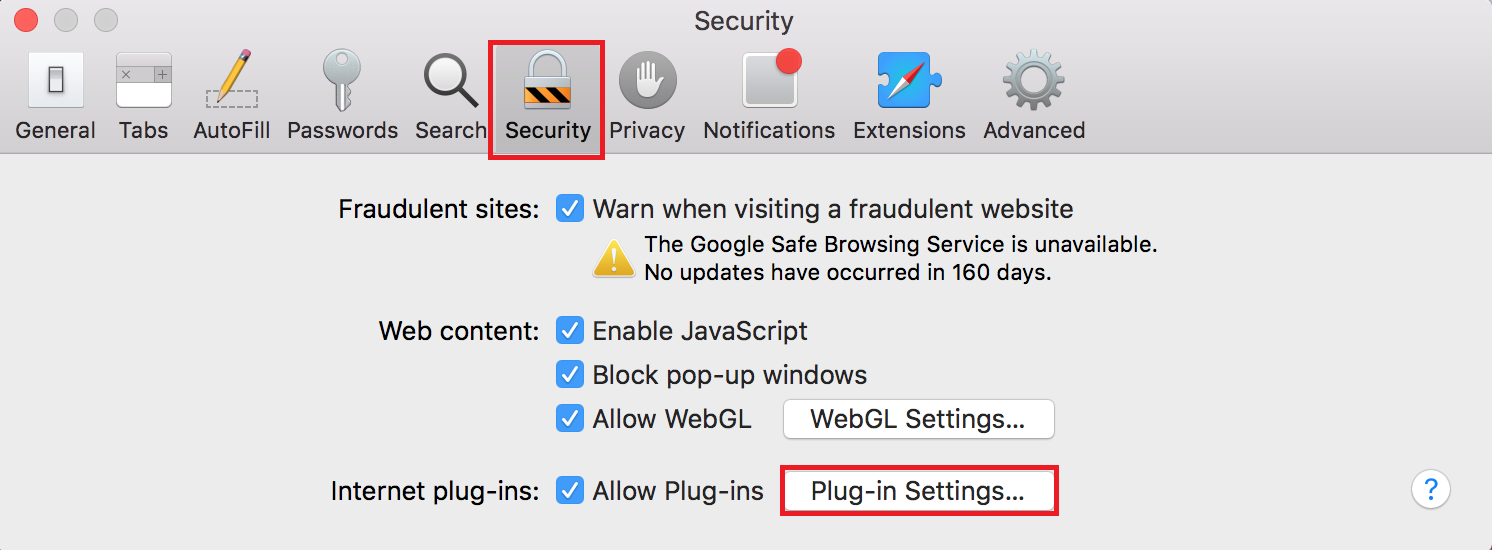Image resolution: width=1492 pixels, height=550 pixels.
Task: Open Plug-in Settings dialog
Action: (x=918, y=491)
